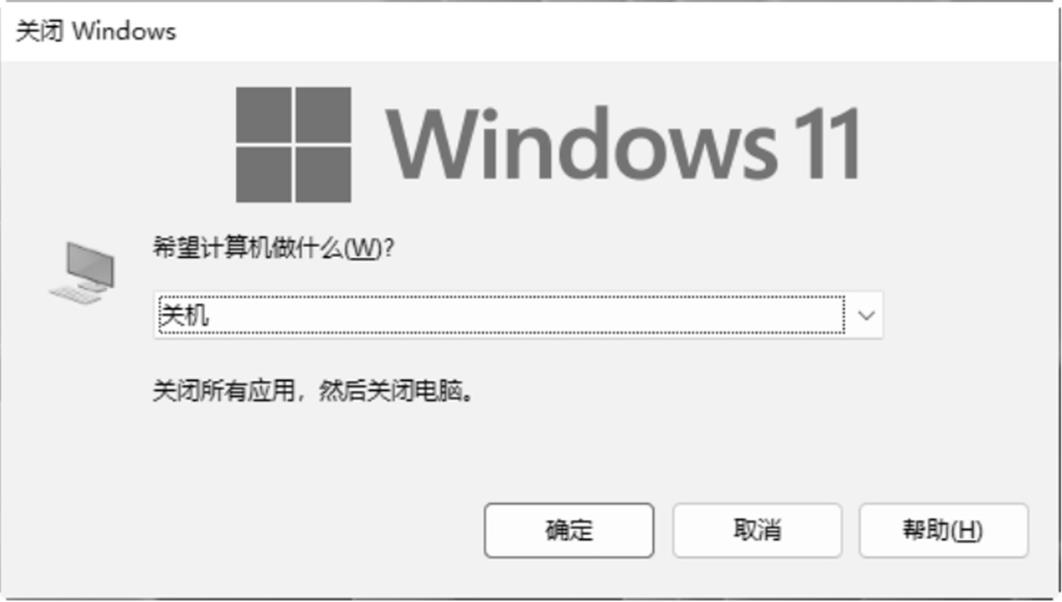Expand the shutdown options chevron arrow
Image resolution: width=1062 pixels, height=602 pixels.
[866, 316]
